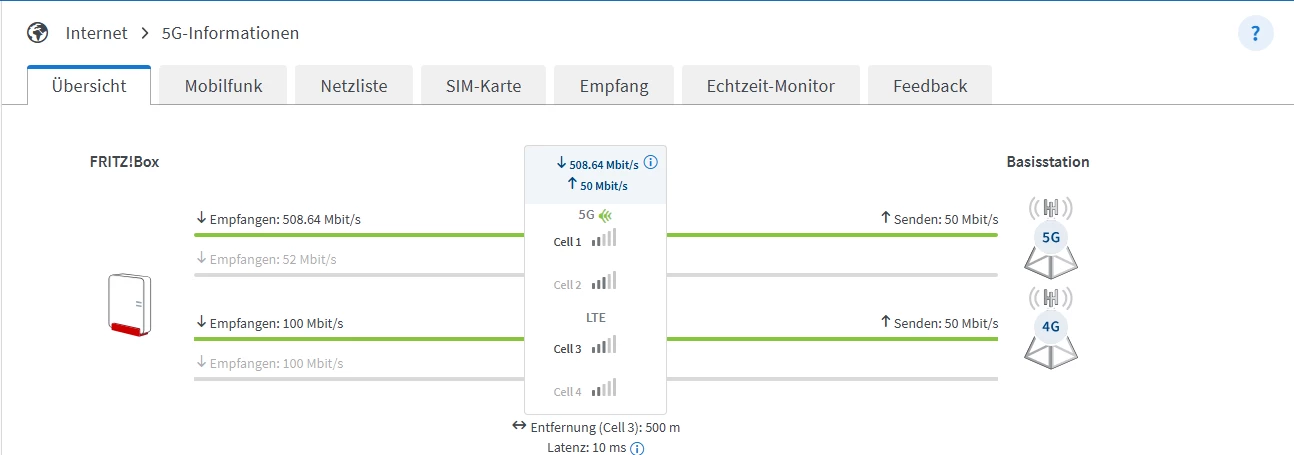Click Cell 1 signal strength bars

point(603,238)
